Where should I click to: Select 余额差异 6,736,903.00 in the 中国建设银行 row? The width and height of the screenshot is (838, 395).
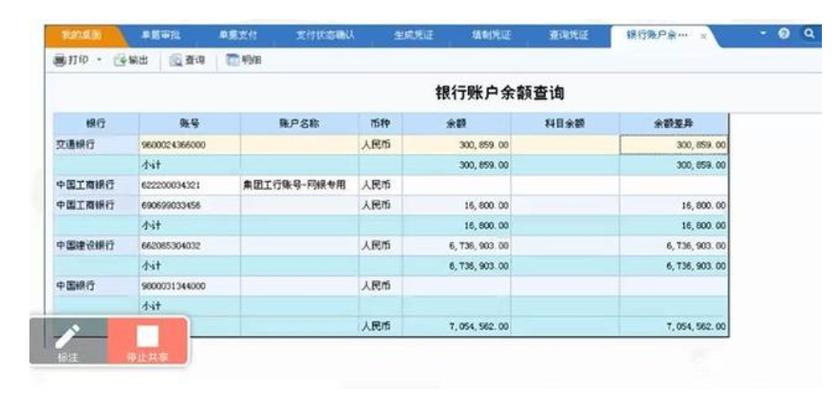click(x=674, y=246)
